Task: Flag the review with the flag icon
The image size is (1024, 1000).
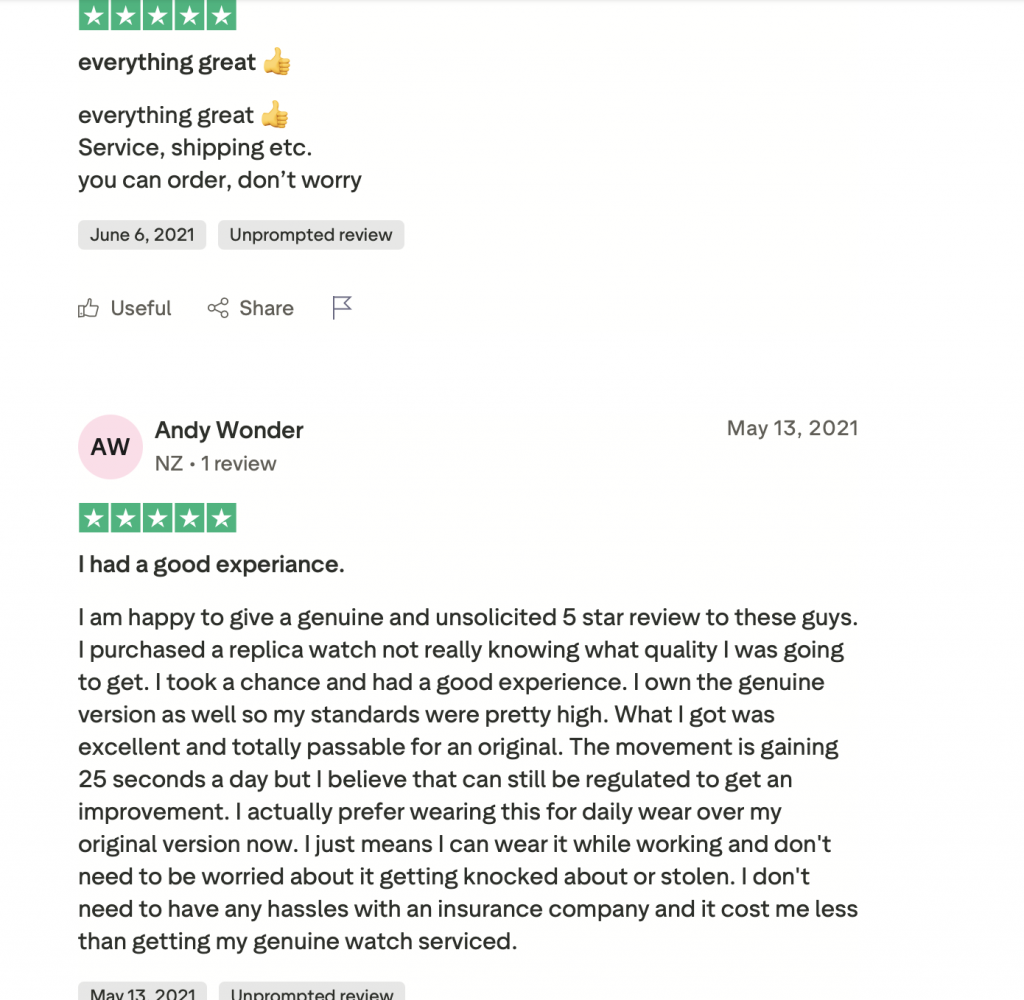Action: point(342,308)
